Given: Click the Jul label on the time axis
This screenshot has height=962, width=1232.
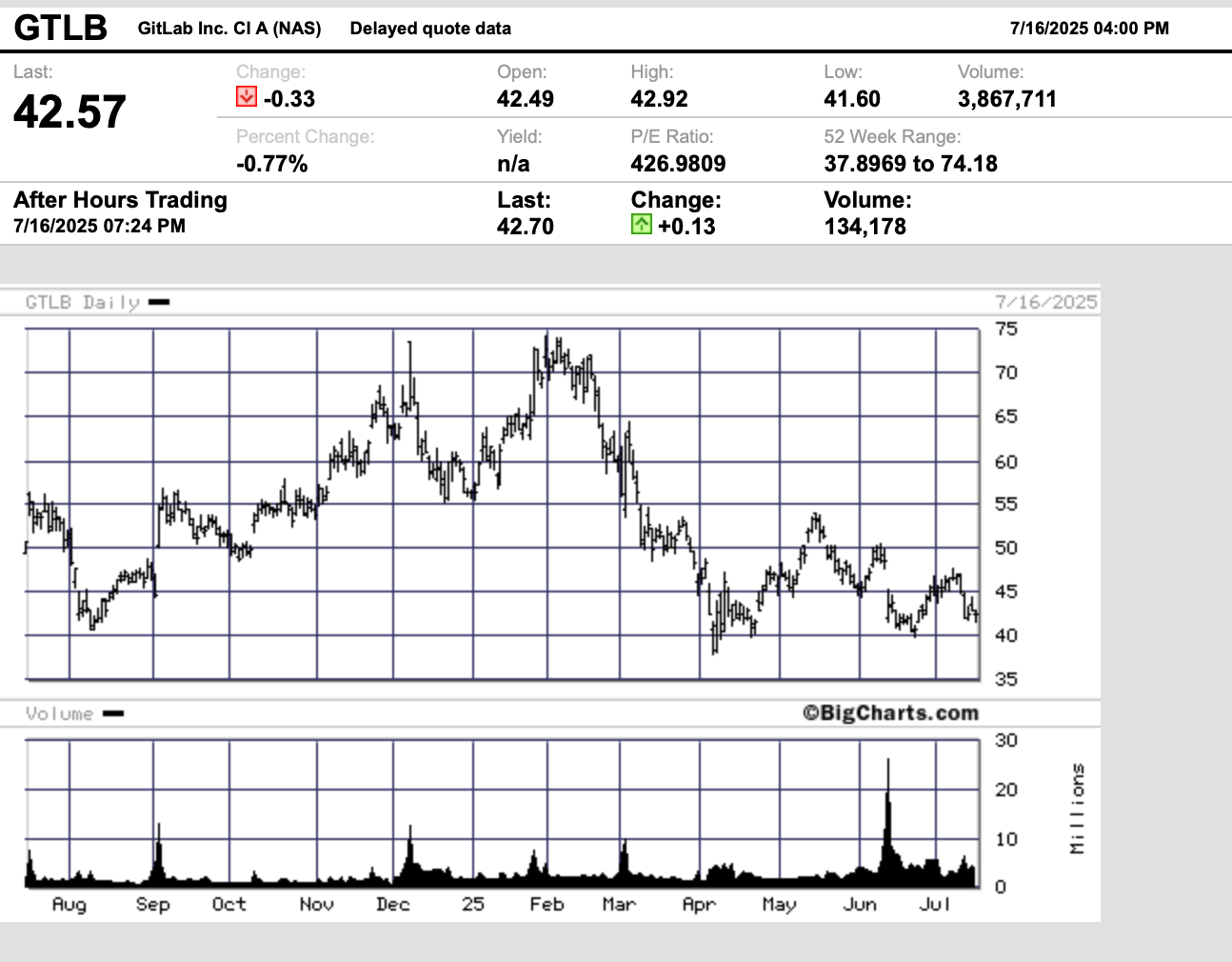Looking at the screenshot, I should pyautogui.click(x=935, y=904).
